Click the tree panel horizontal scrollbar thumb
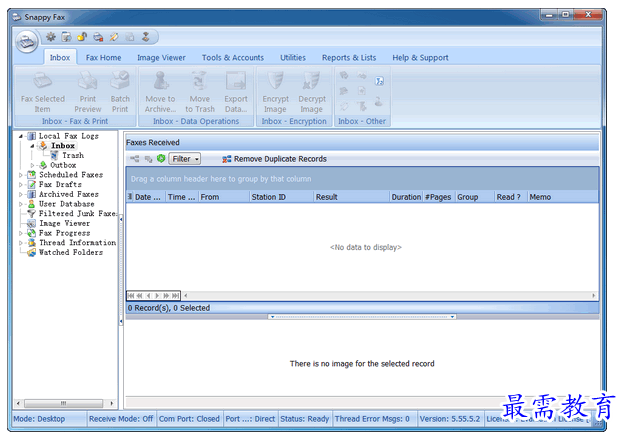 click(63, 403)
